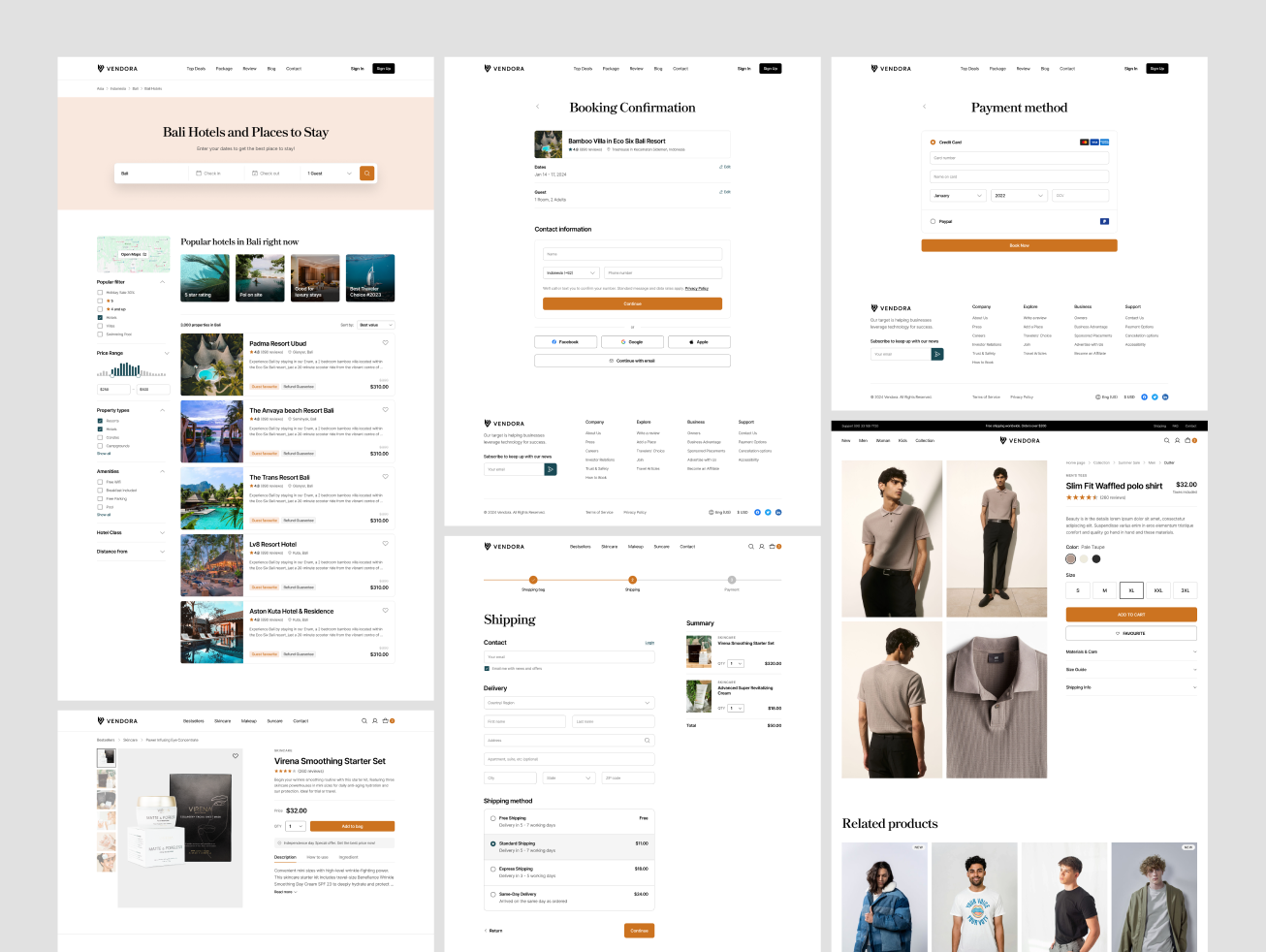
Task: Click the Facebook social icon in the footer
Action: pyautogui.click(x=757, y=512)
